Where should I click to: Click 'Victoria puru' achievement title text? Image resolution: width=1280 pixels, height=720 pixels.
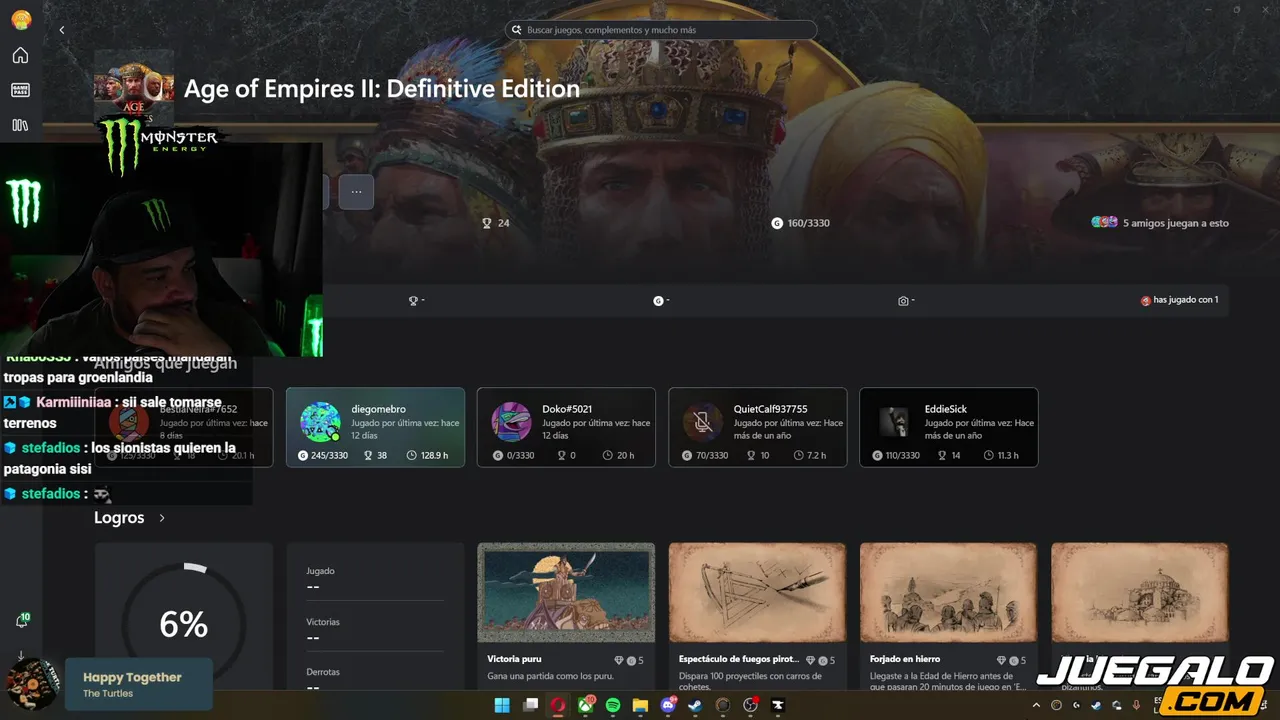[514, 660]
